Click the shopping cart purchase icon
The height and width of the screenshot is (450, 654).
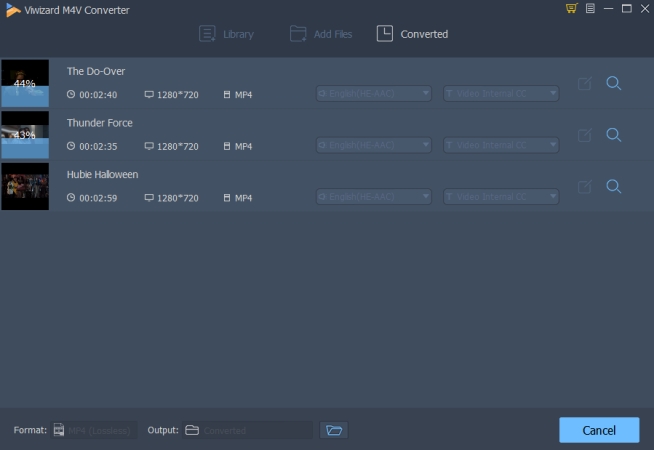571,8
